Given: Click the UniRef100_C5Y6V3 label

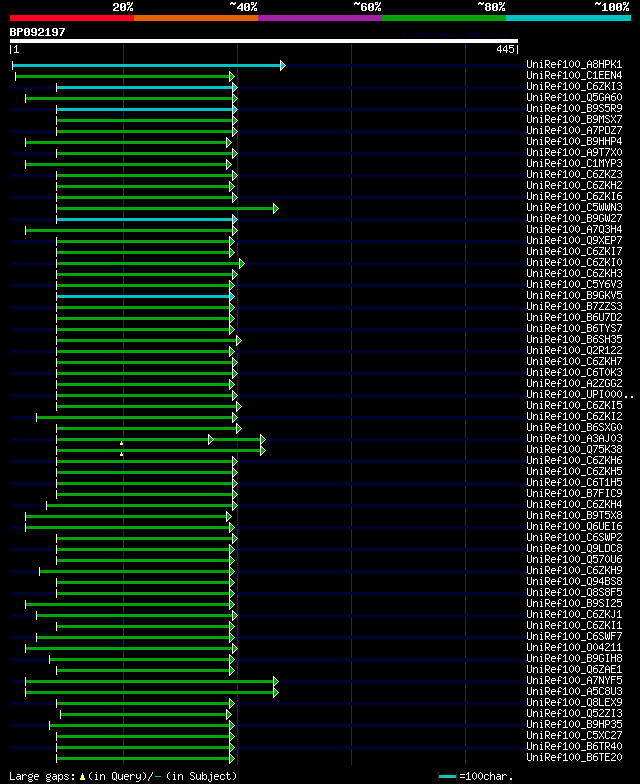Looking at the screenshot, I should click(x=574, y=284).
